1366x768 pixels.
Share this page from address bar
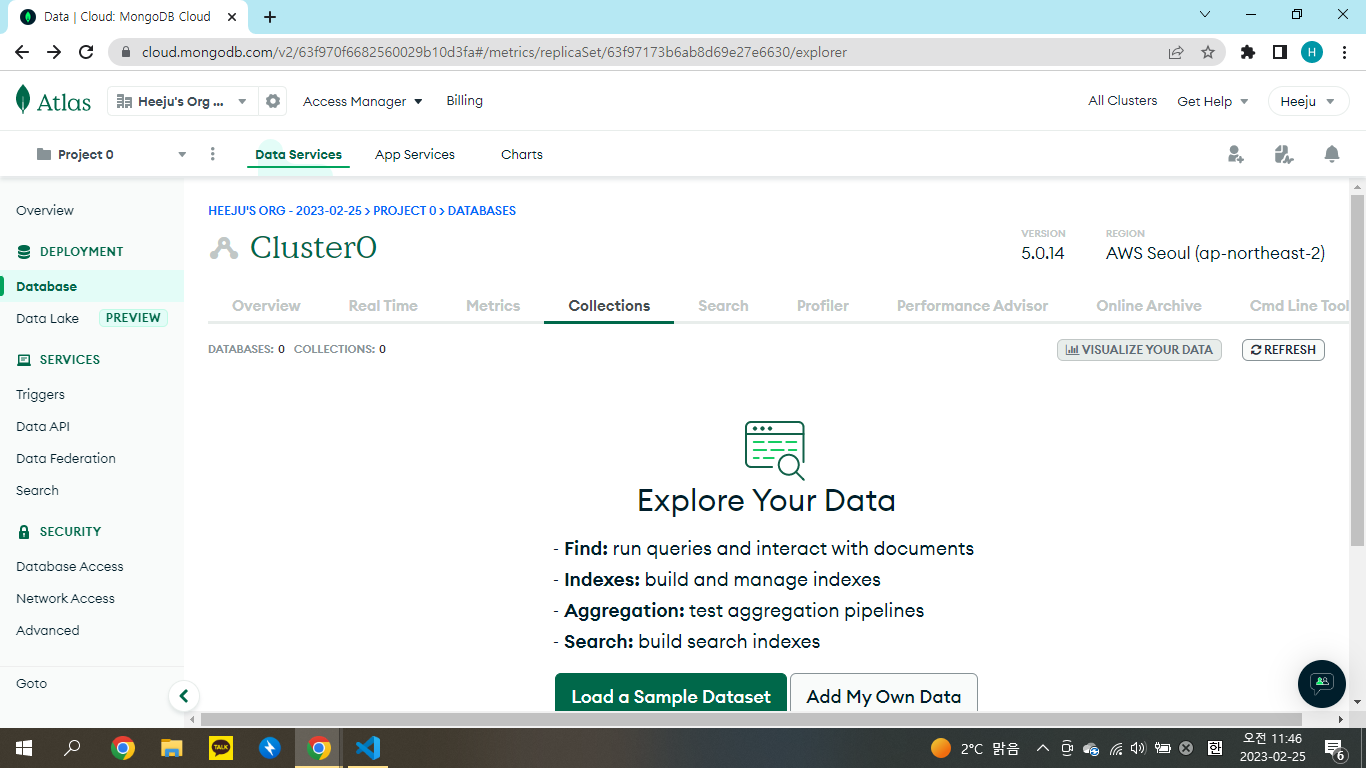point(1176,52)
